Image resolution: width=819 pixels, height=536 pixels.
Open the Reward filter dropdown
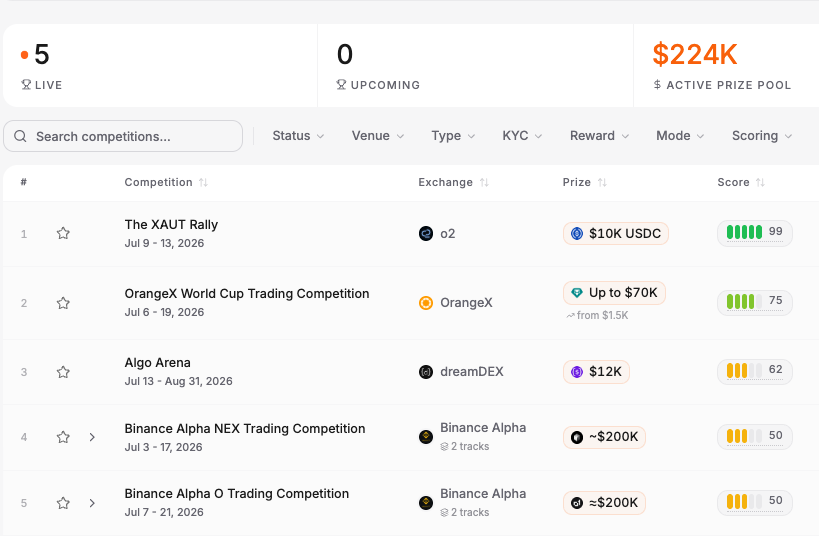599,136
